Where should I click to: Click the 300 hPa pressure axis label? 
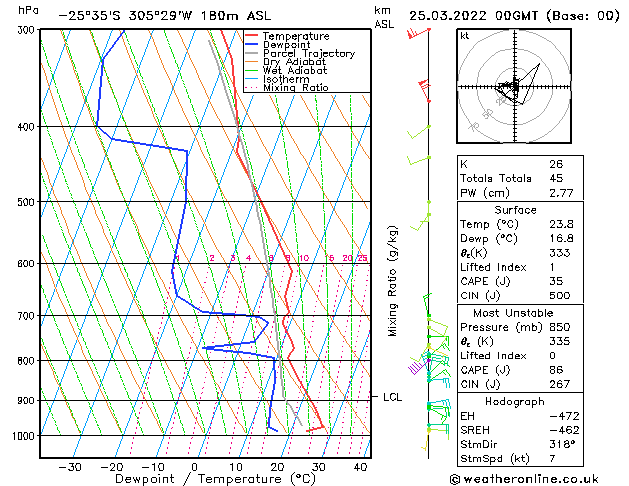click(28, 30)
